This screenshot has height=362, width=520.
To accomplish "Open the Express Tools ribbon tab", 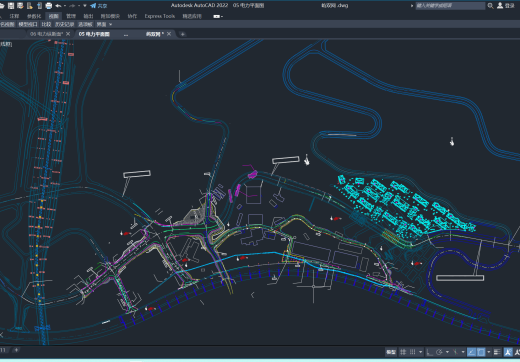I will coord(160,16).
